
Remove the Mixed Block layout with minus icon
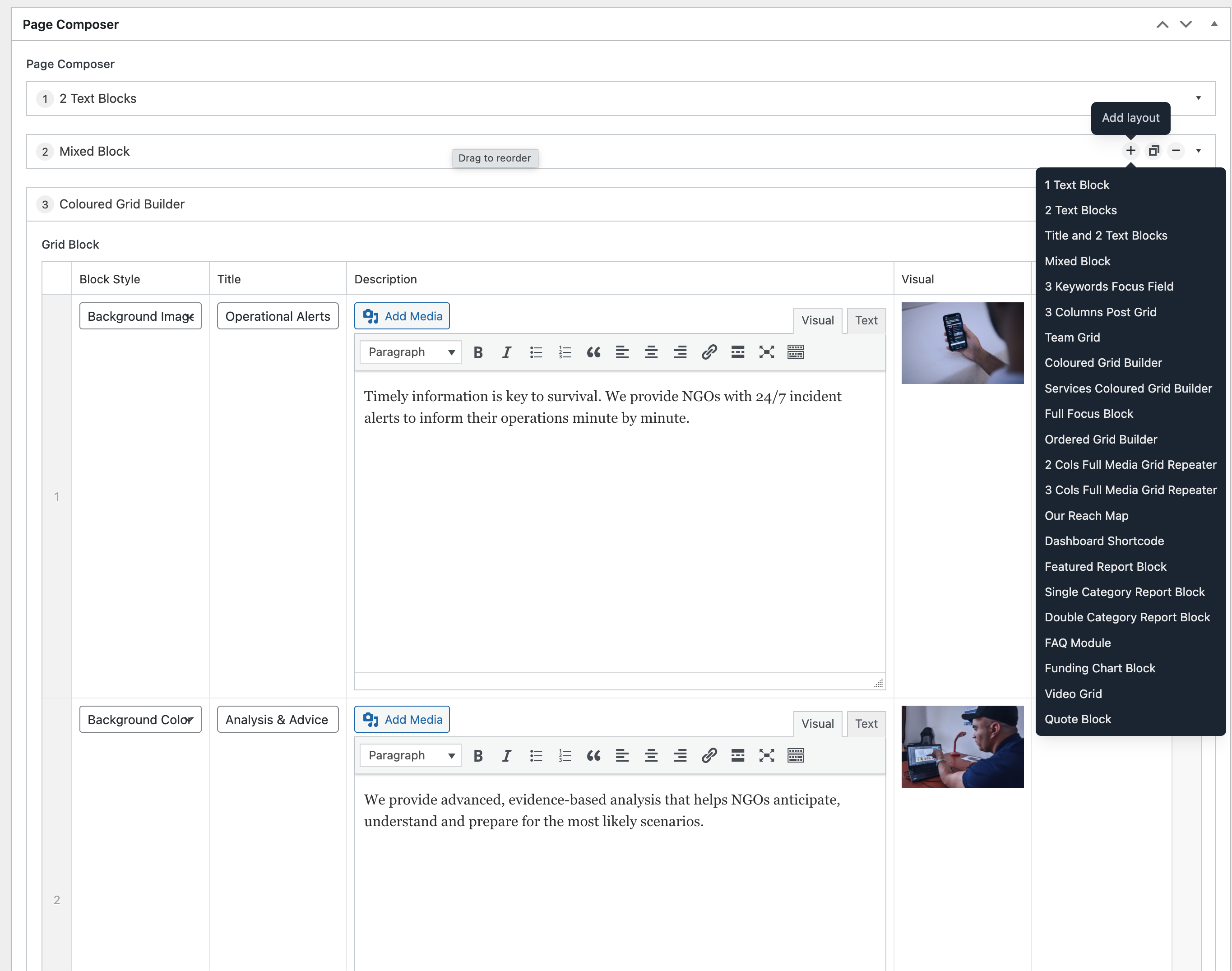[x=1176, y=151]
